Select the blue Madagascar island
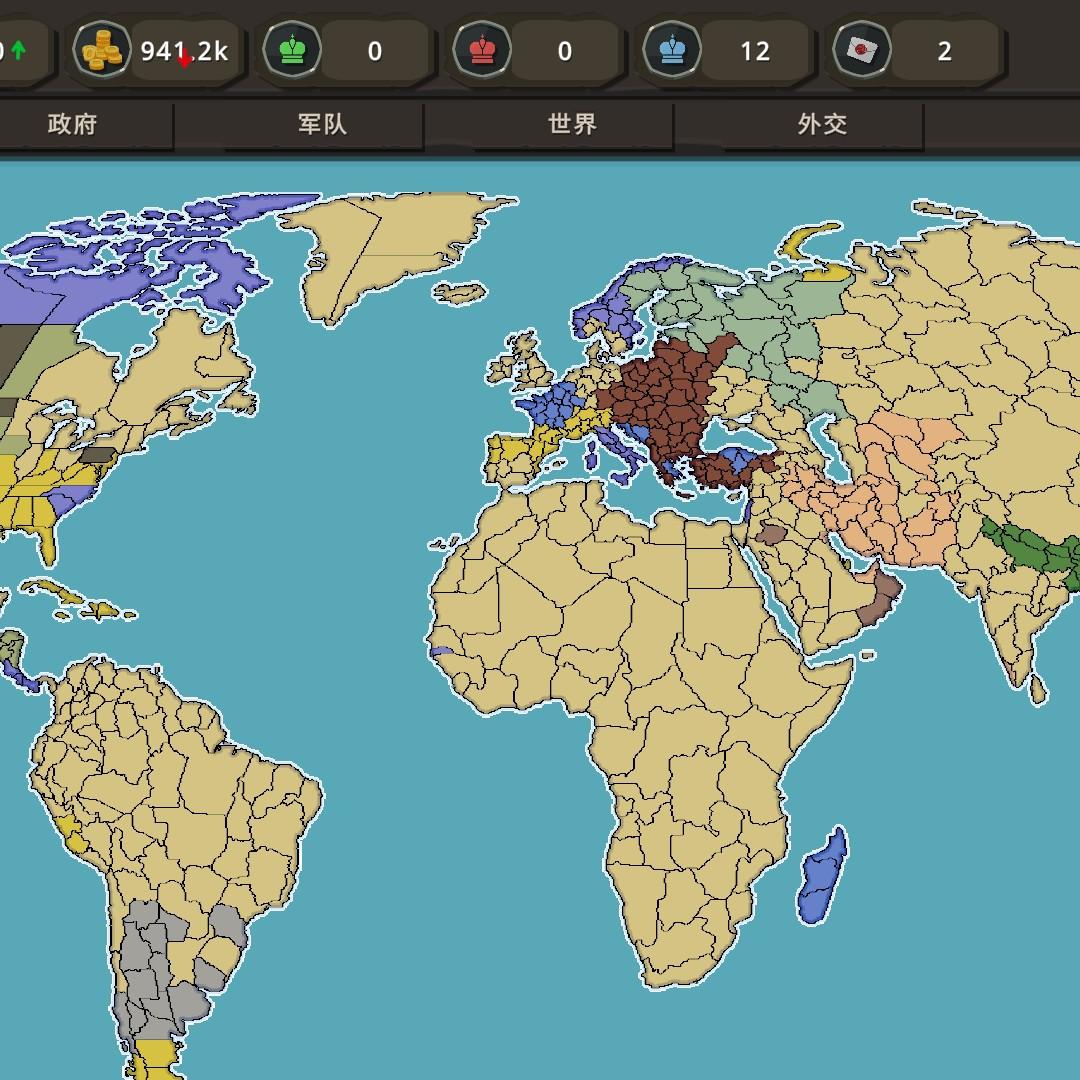1080x1080 pixels. pos(823,877)
